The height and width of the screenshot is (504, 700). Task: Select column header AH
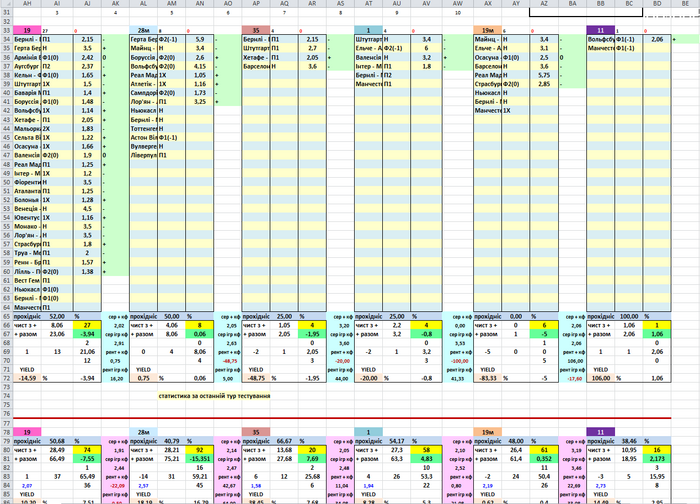coord(27,3)
